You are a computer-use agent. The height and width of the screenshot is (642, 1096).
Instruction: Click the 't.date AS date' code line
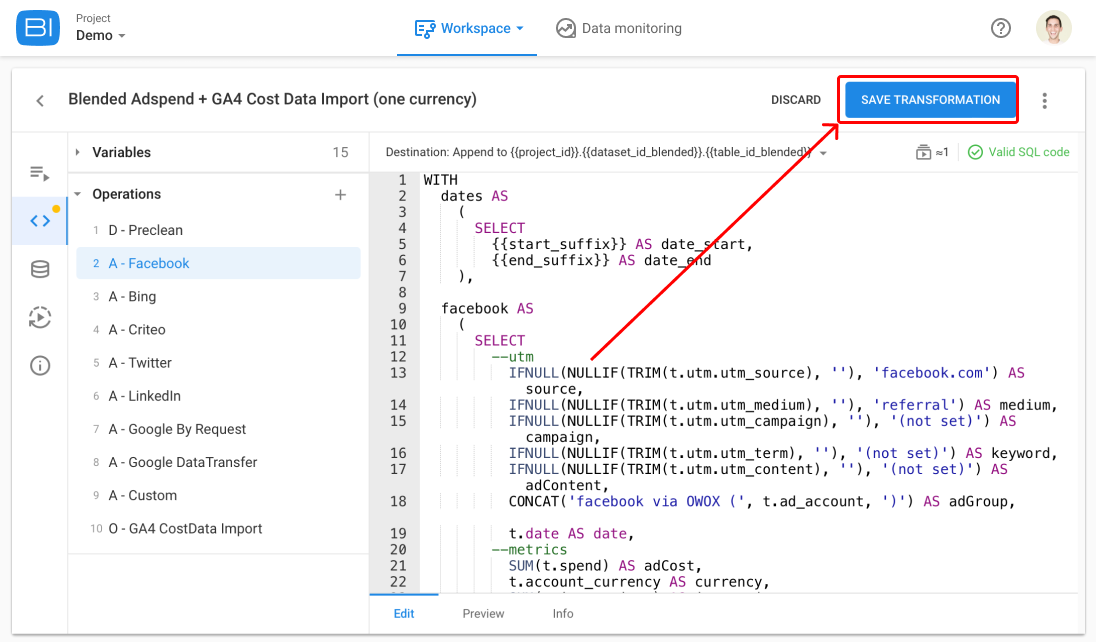[571, 534]
